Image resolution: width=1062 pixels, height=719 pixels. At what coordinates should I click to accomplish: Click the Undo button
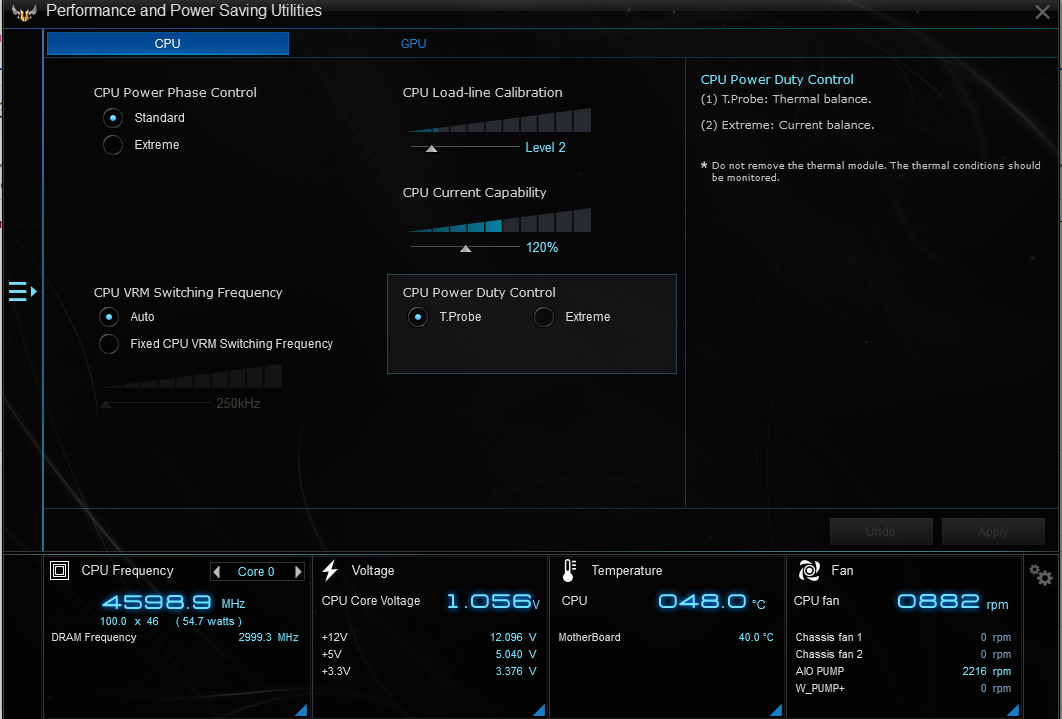[880, 531]
